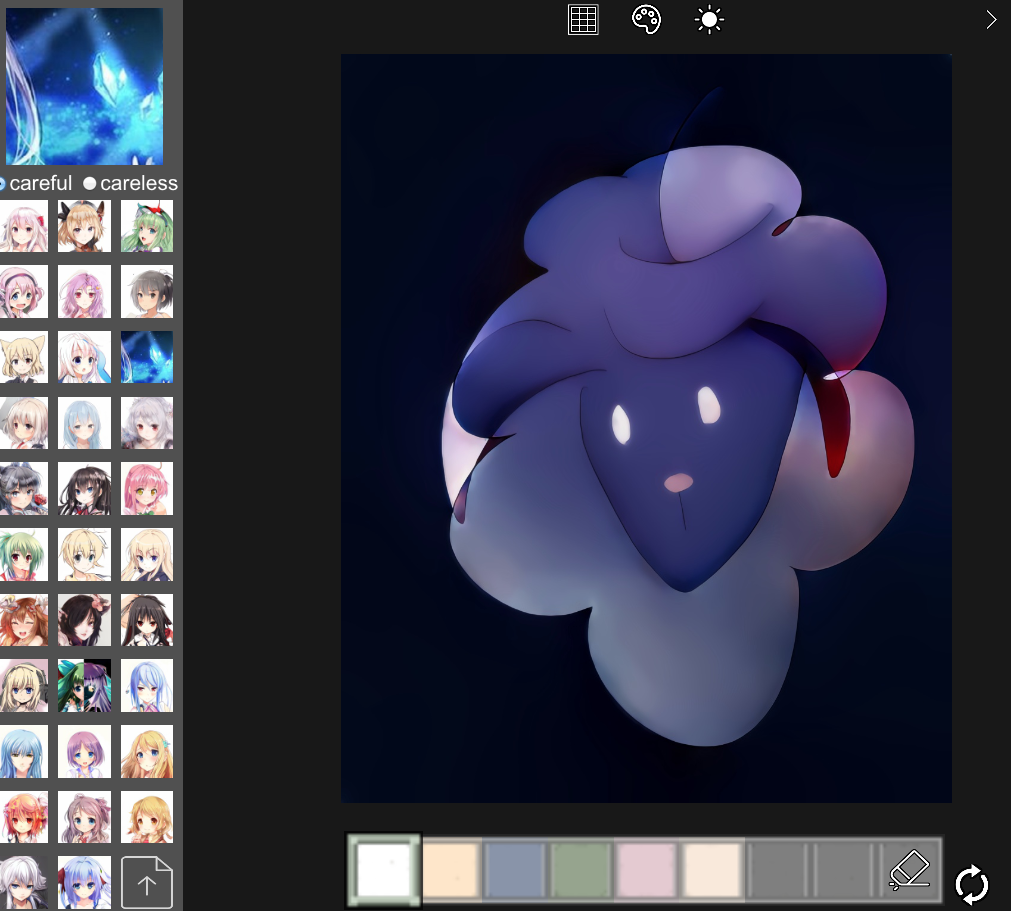Choose the short green-haired red-eyed girl thumbnail
1011x911 pixels.
[x=24, y=554]
